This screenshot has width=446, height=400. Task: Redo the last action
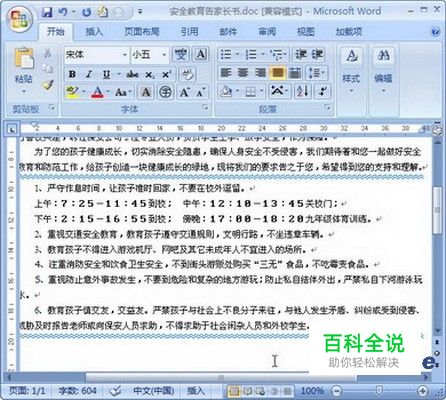coord(87,12)
